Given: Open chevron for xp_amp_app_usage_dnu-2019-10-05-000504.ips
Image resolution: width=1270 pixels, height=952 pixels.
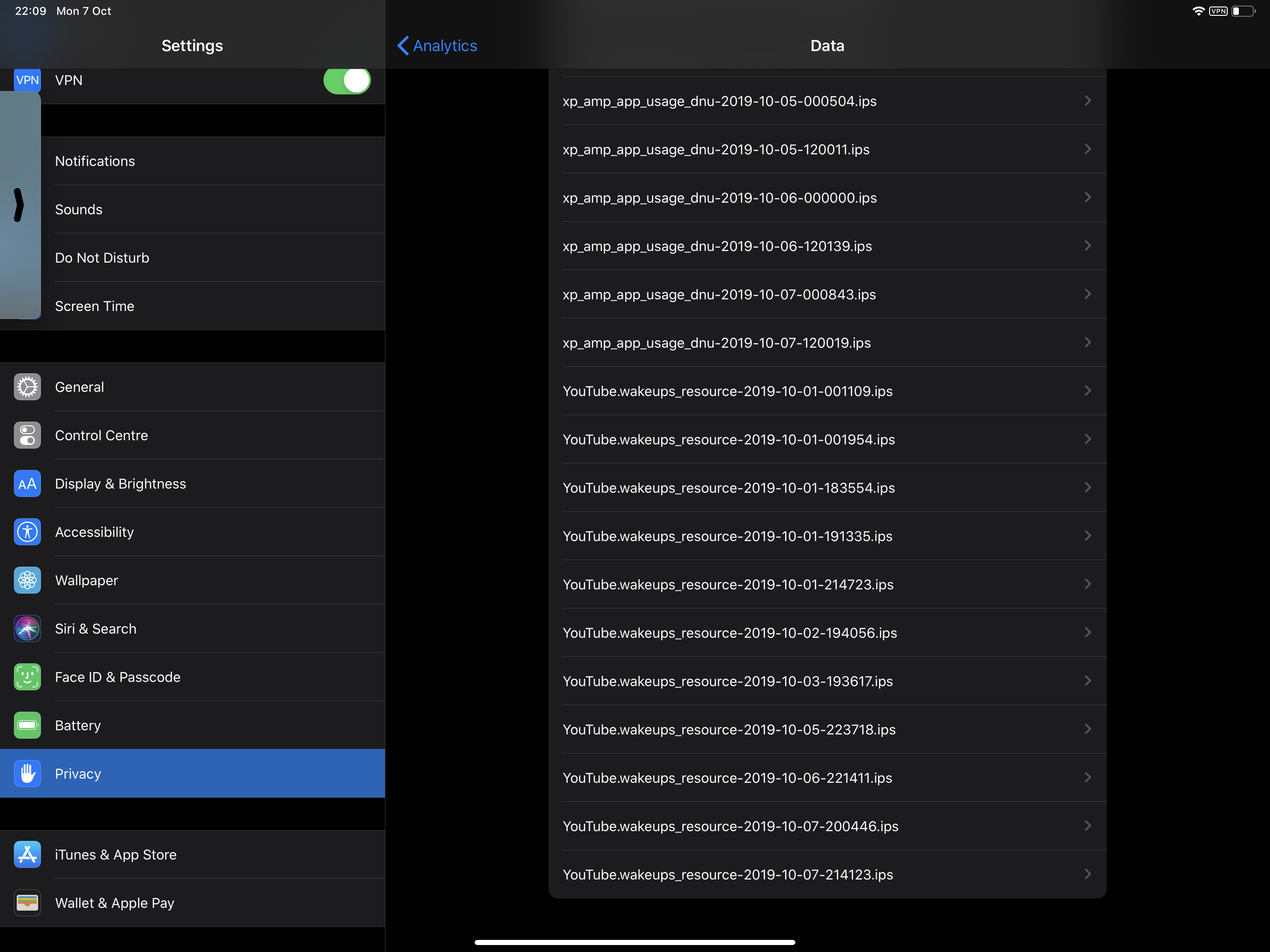Looking at the screenshot, I should [1087, 100].
